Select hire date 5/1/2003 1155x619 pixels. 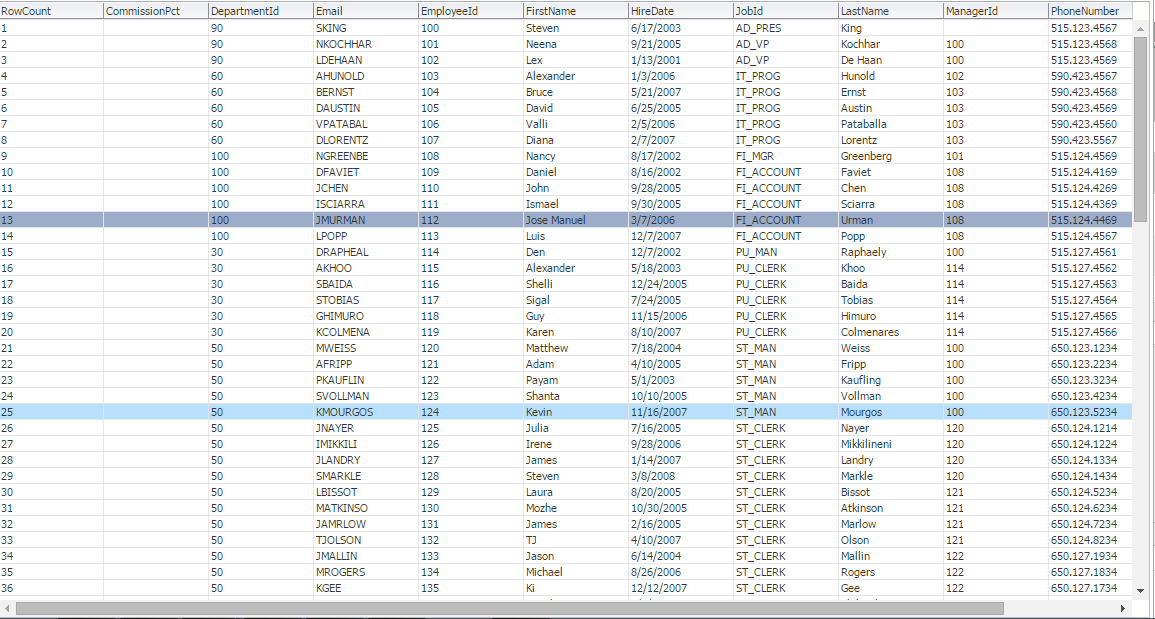[681, 380]
